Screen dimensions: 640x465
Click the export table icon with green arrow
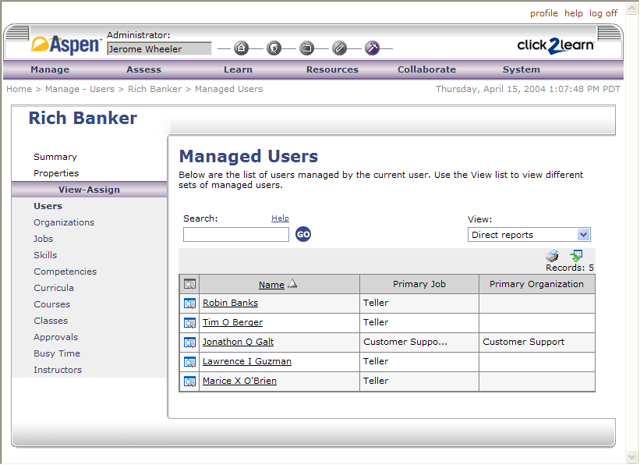pos(576,256)
